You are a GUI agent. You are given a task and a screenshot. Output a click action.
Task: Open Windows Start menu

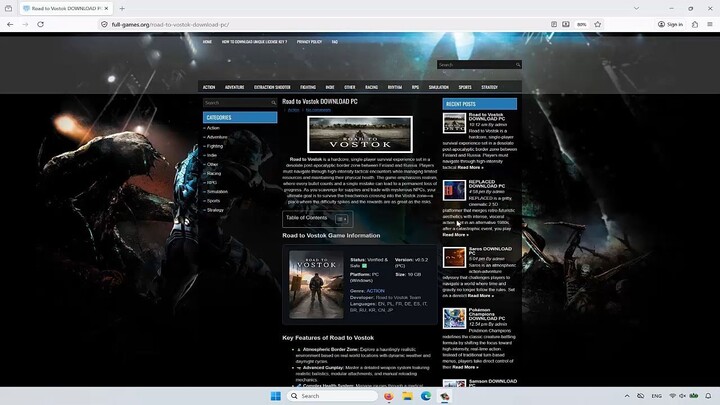click(x=276, y=396)
